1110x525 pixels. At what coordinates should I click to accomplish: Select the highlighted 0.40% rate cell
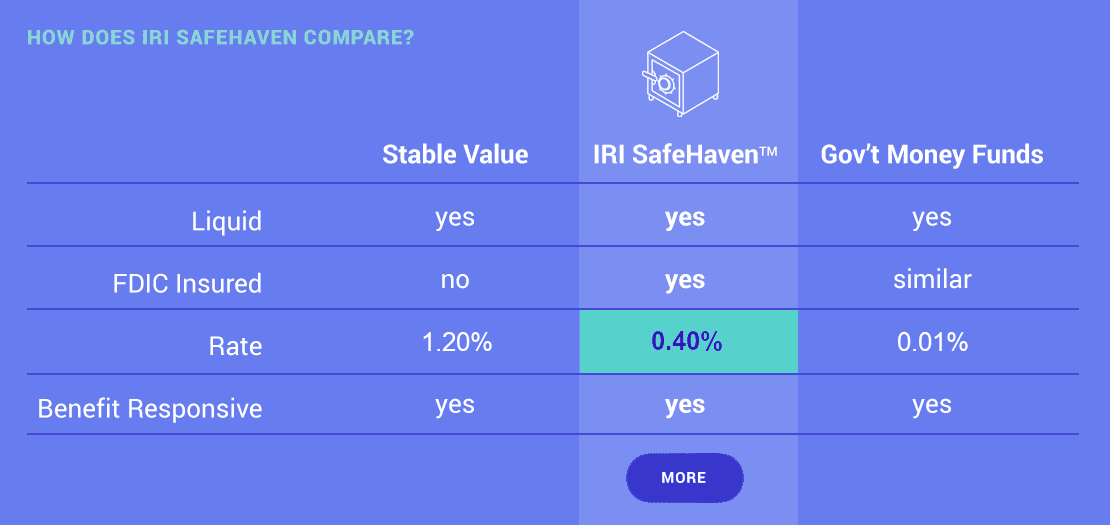click(687, 342)
